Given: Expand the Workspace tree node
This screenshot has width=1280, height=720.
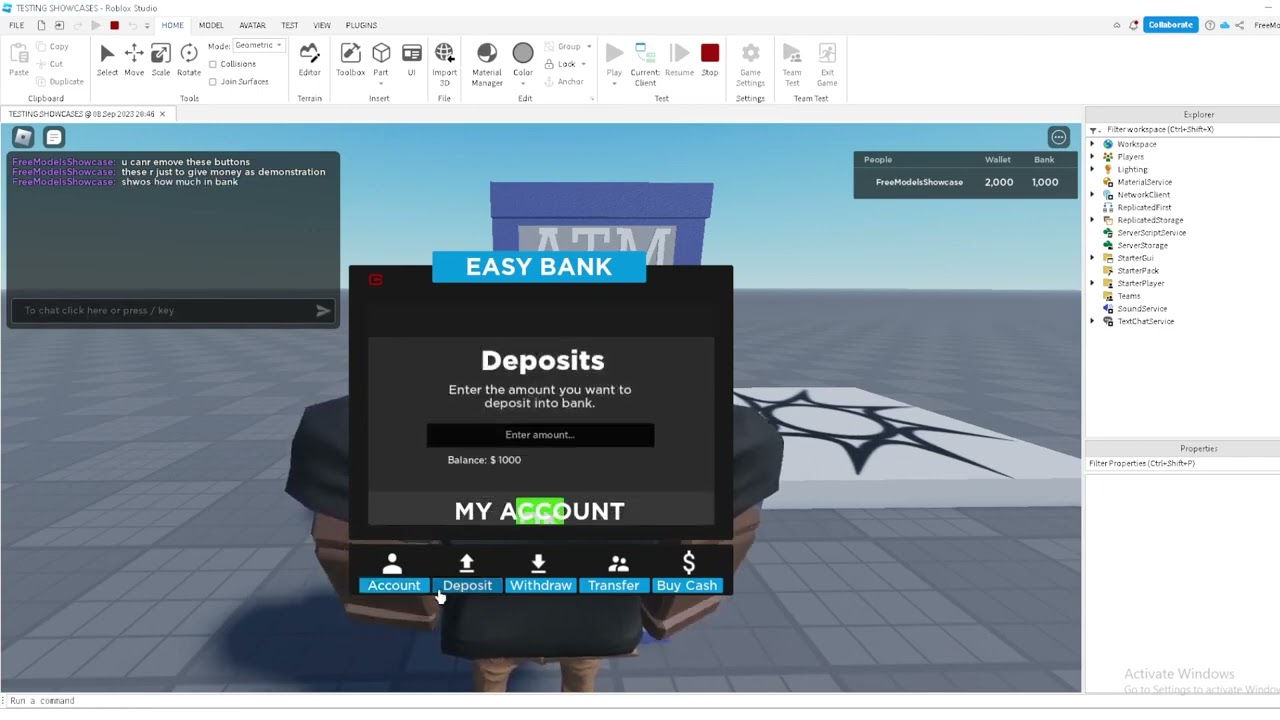Looking at the screenshot, I should tap(1092, 144).
